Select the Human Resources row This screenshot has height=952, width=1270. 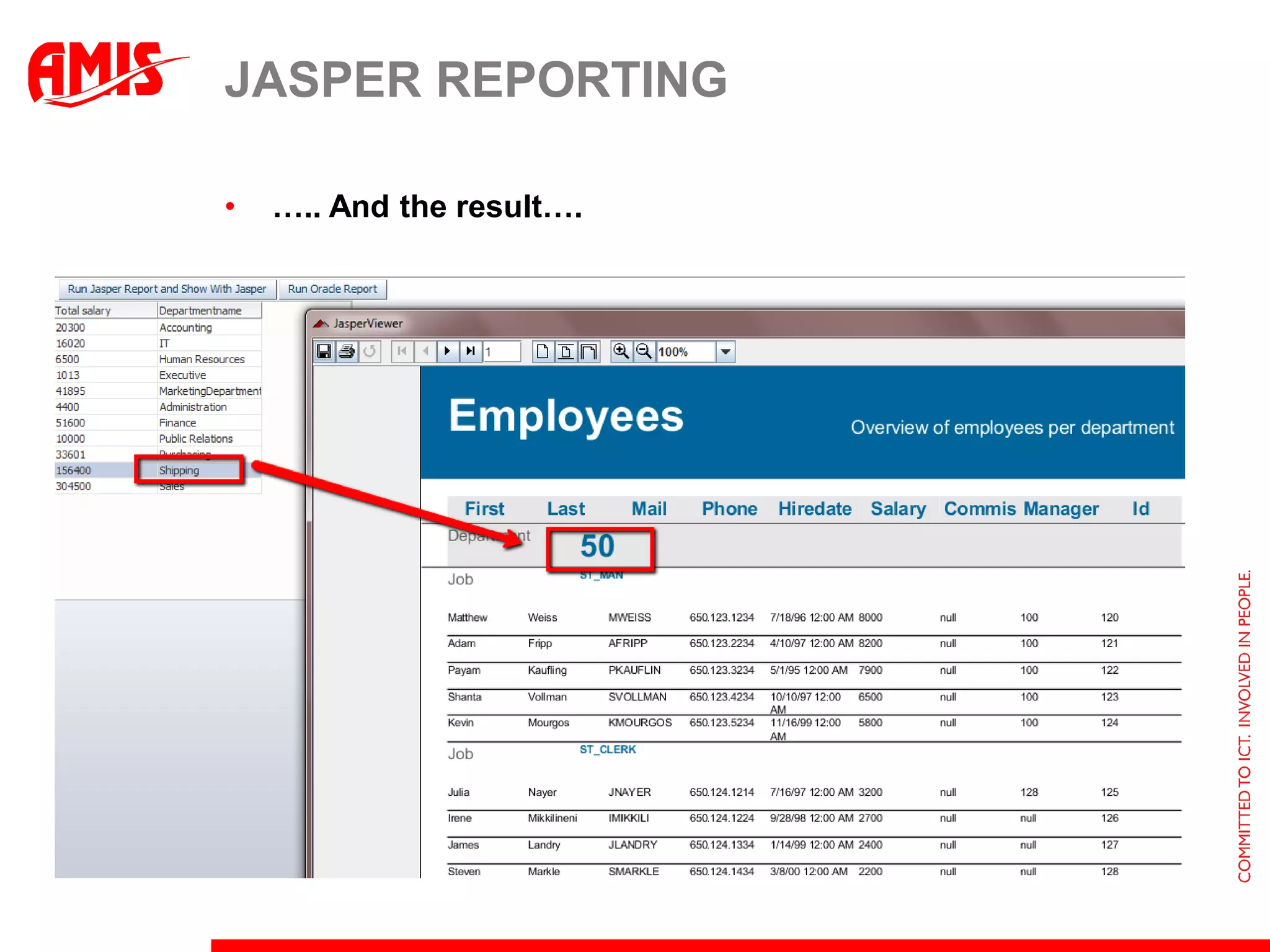[158, 359]
